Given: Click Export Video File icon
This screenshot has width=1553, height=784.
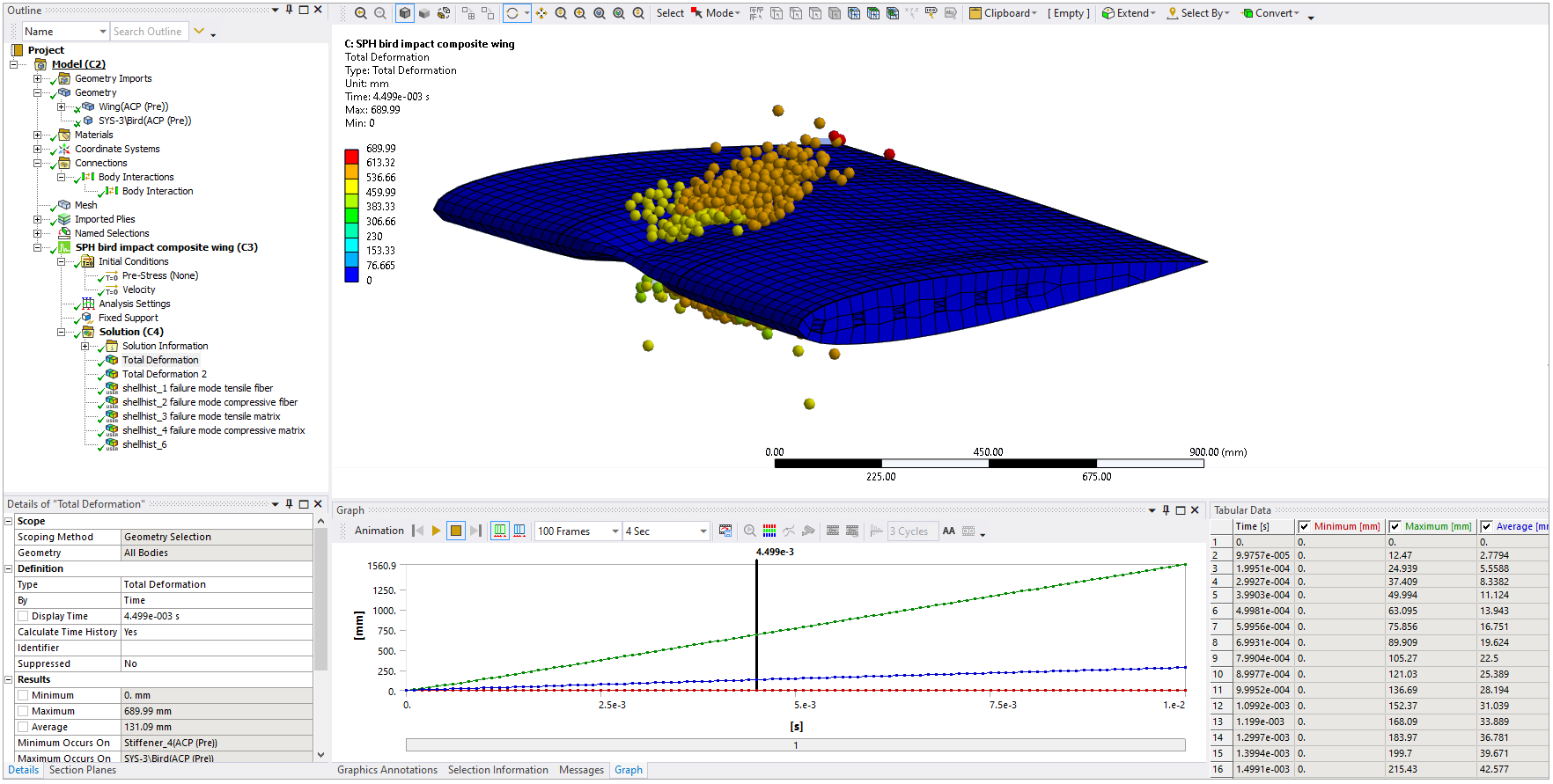Looking at the screenshot, I should click(x=725, y=531).
